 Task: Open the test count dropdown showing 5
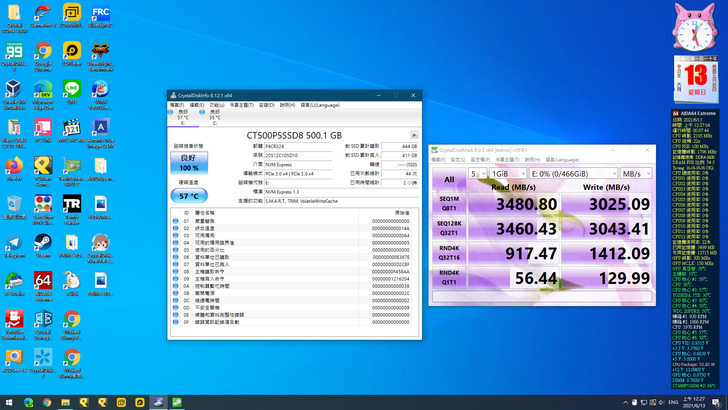pos(477,172)
